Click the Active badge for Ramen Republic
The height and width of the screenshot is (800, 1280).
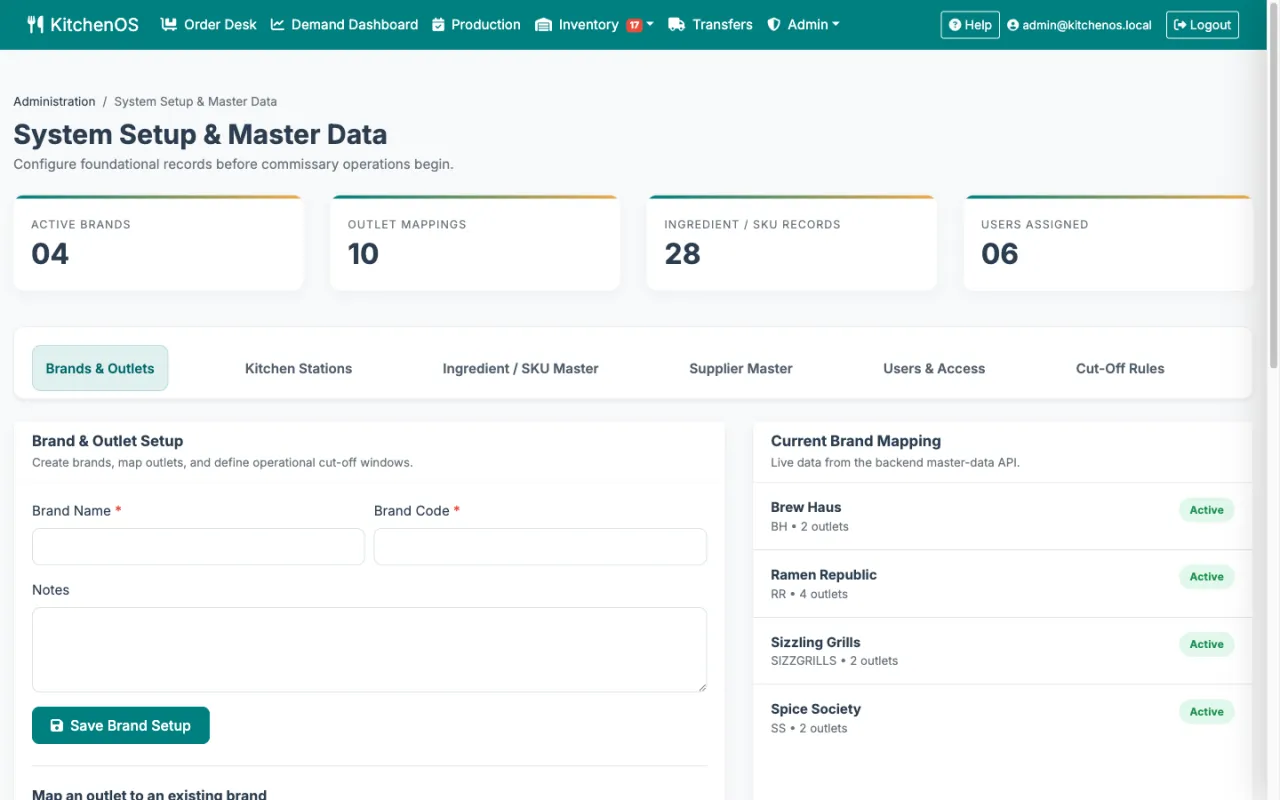[1206, 577]
